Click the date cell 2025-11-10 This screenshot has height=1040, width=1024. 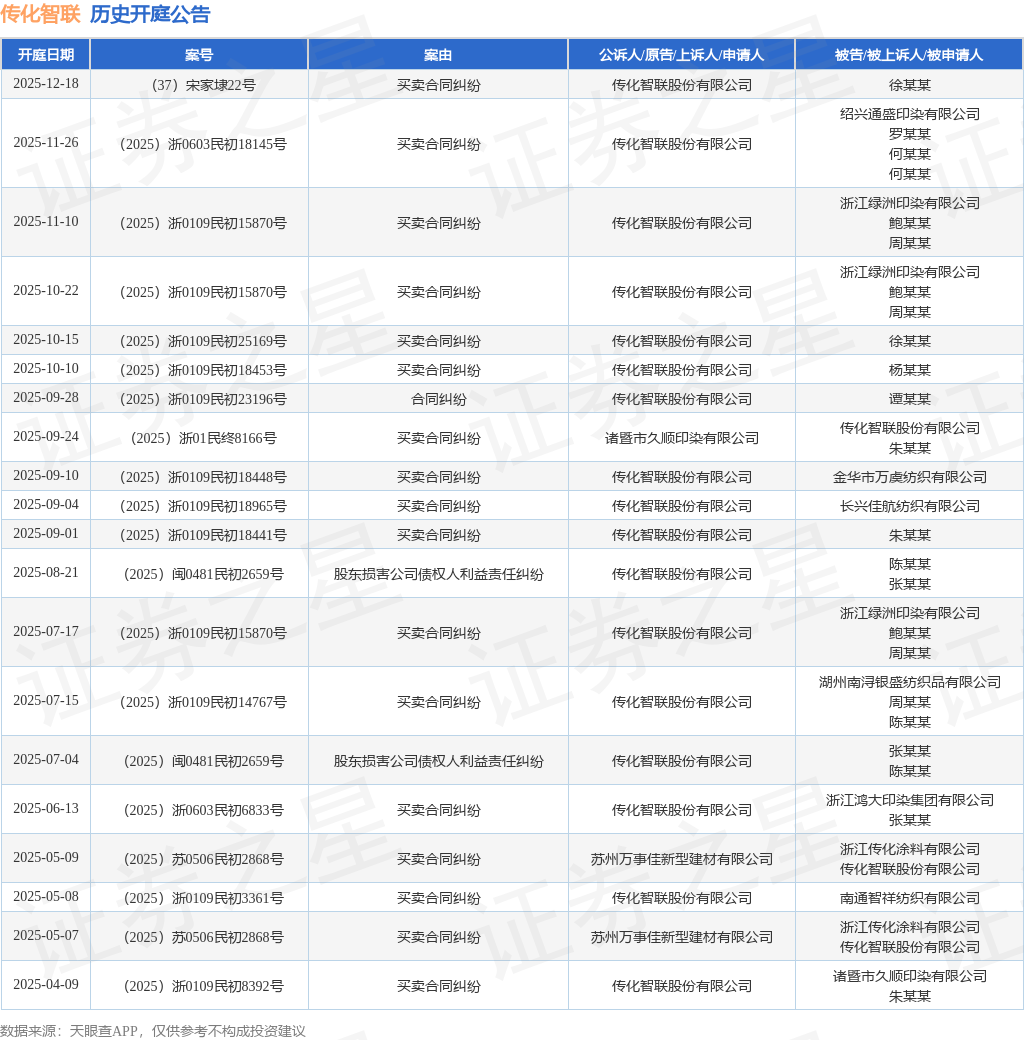tap(46, 222)
